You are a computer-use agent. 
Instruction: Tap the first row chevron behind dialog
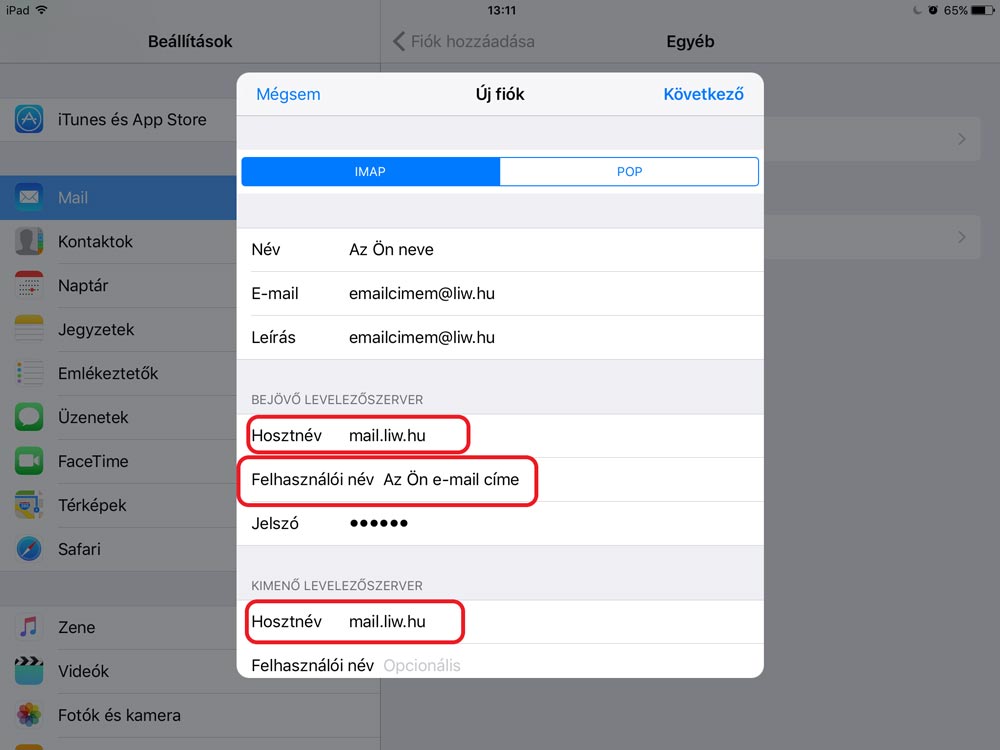[x=961, y=139]
